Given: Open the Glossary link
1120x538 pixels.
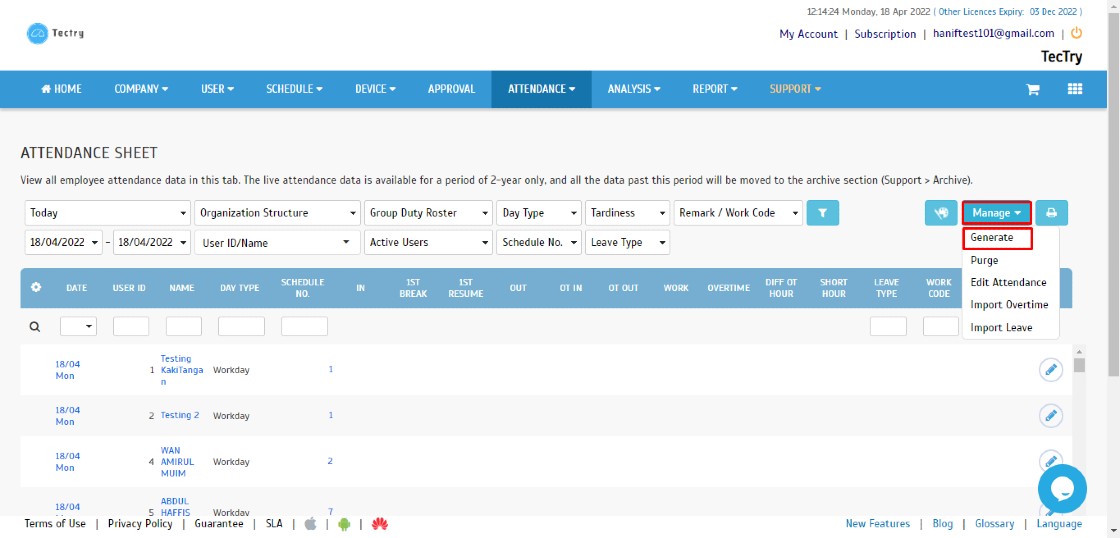Looking at the screenshot, I should point(994,524).
